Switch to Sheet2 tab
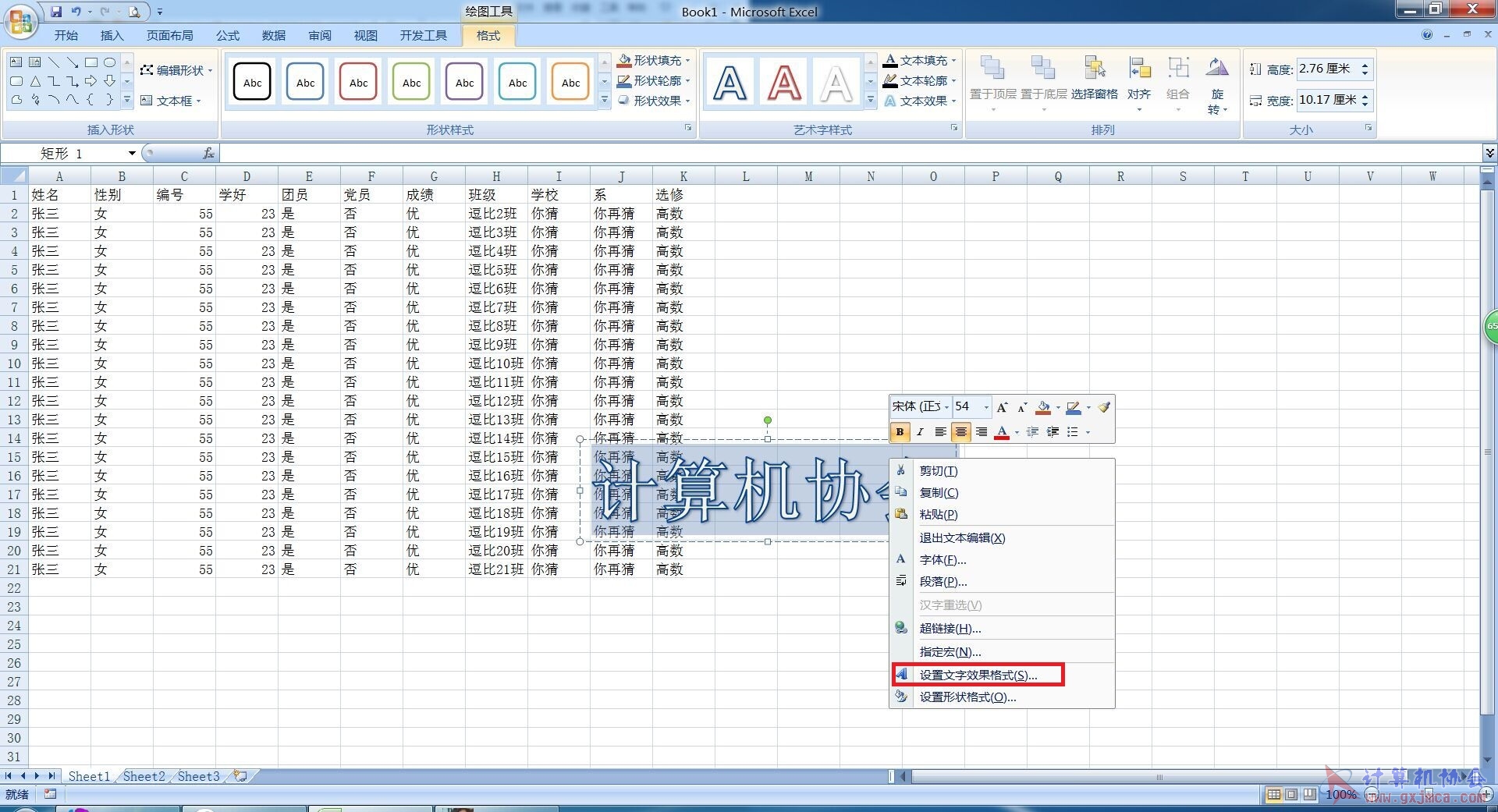1498x812 pixels. (x=144, y=776)
